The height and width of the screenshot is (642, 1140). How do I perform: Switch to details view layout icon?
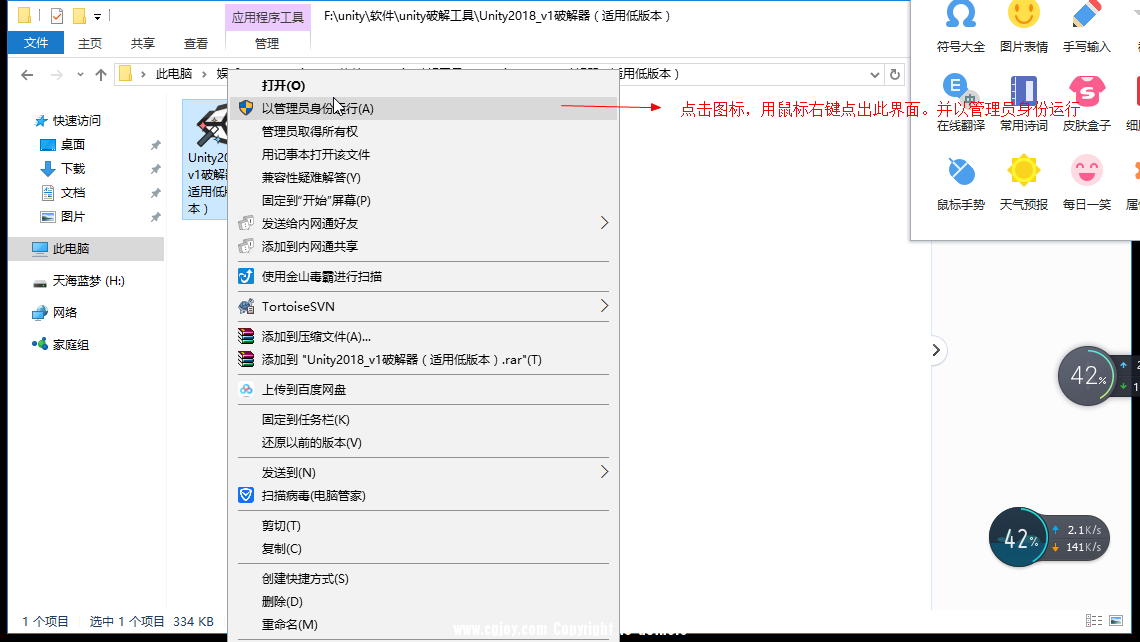coord(1093,620)
